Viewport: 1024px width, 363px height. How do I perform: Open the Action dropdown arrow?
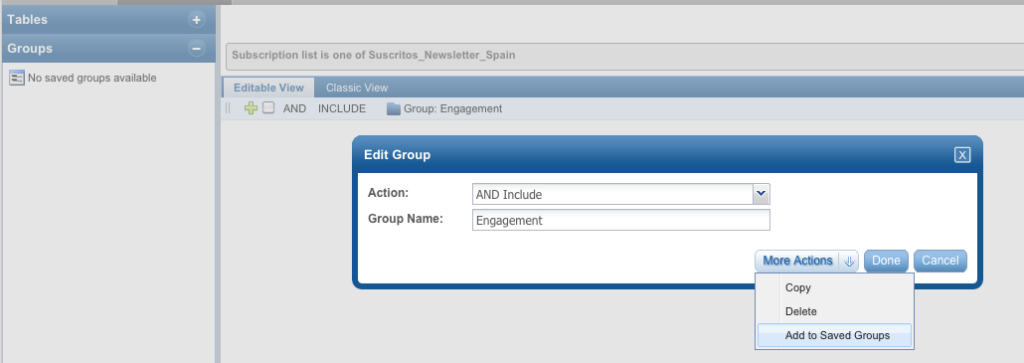[761, 194]
